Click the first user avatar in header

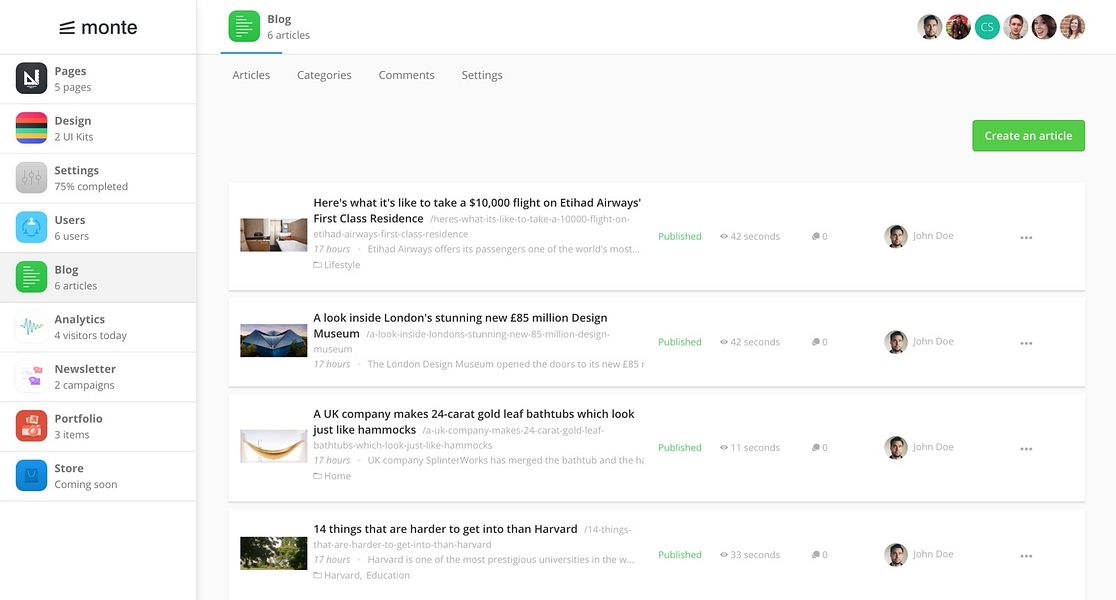[930, 27]
